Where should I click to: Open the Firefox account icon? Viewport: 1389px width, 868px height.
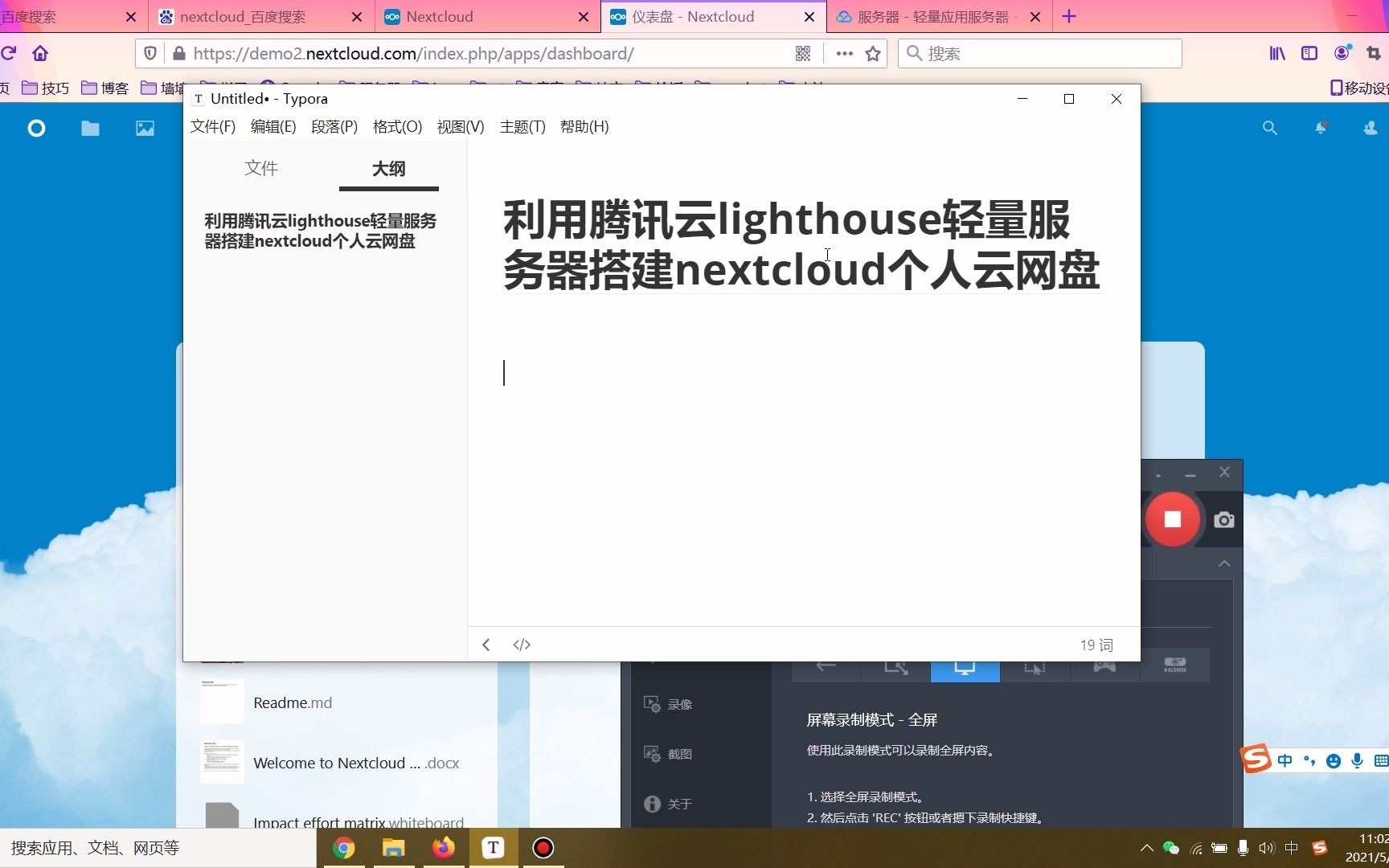coord(1342,53)
